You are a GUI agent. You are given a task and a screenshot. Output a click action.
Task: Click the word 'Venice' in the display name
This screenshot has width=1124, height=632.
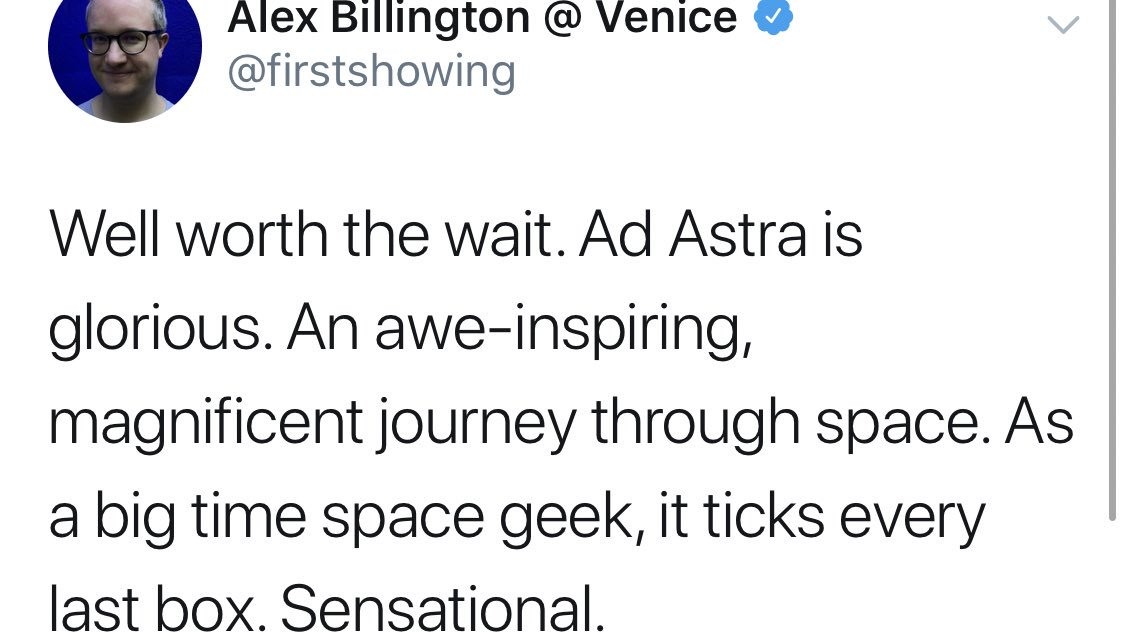coord(667,16)
